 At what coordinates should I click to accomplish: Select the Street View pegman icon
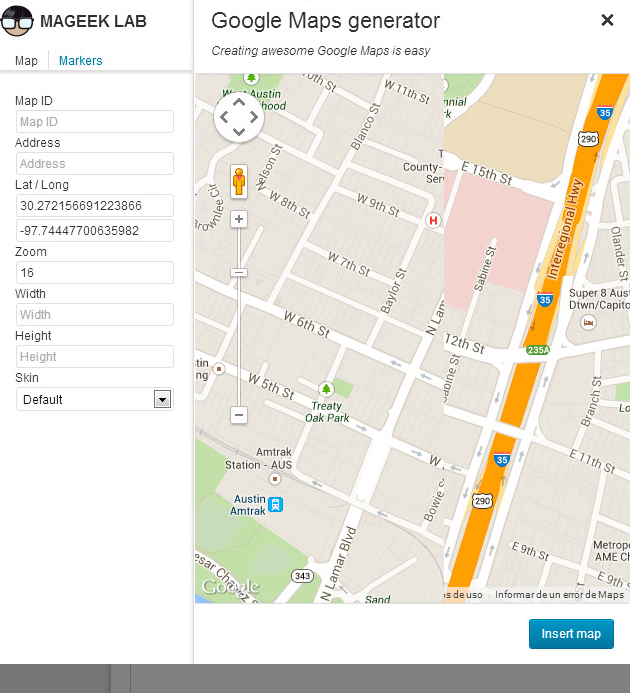[x=239, y=181]
